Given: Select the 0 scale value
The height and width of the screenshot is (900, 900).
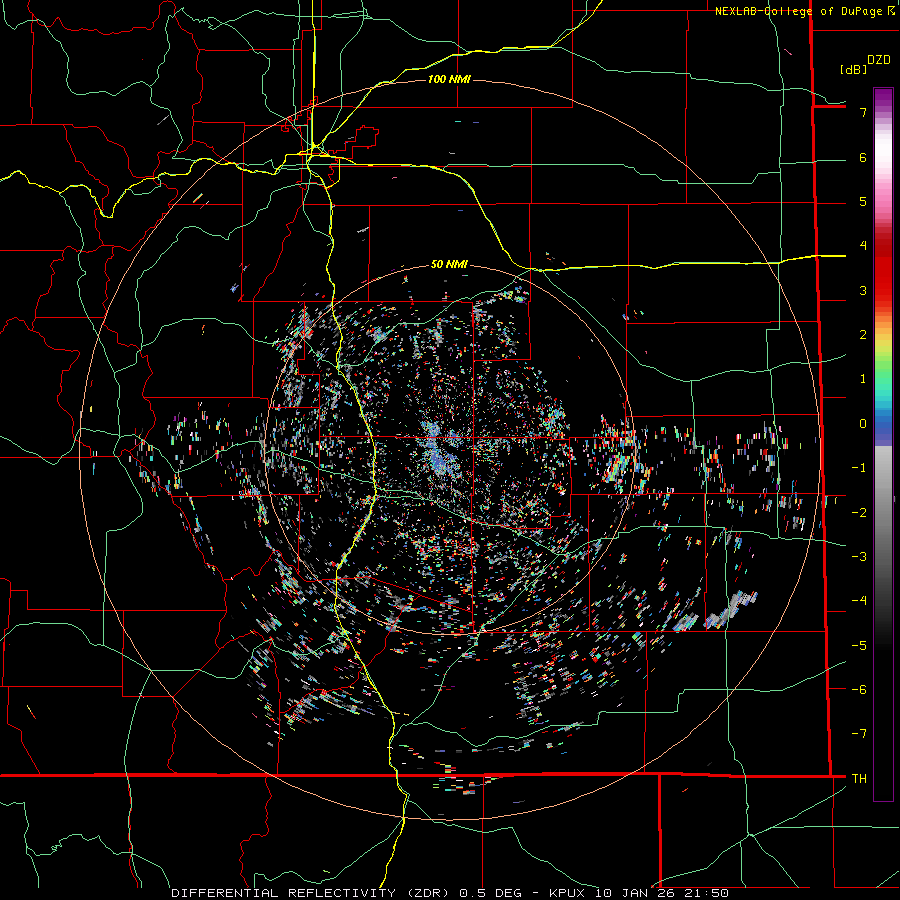Looking at the screenshot, I should [x=863, y=424].
